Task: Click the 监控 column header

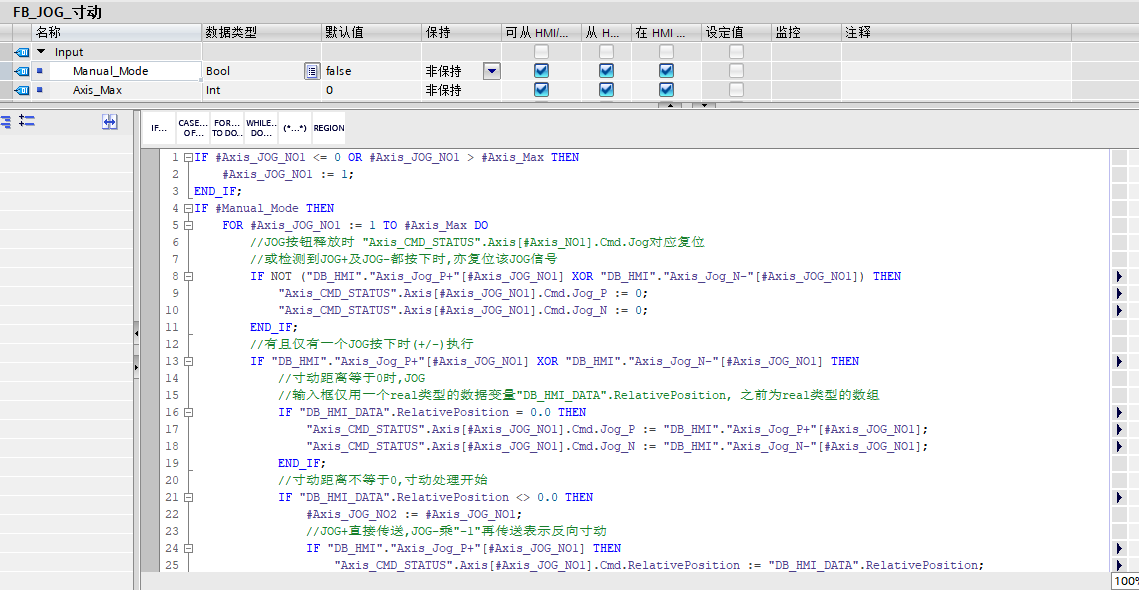Action: (806, 33)
